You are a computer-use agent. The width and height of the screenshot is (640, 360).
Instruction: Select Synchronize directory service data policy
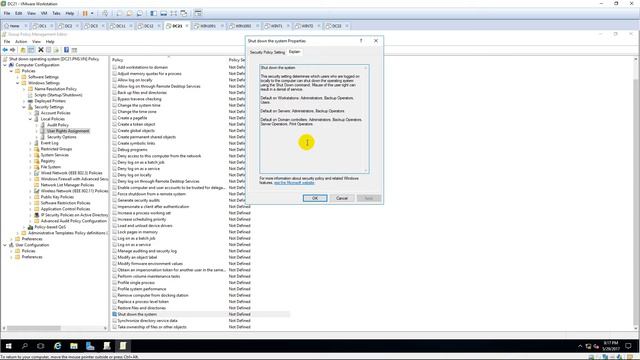tap(147, 321)
